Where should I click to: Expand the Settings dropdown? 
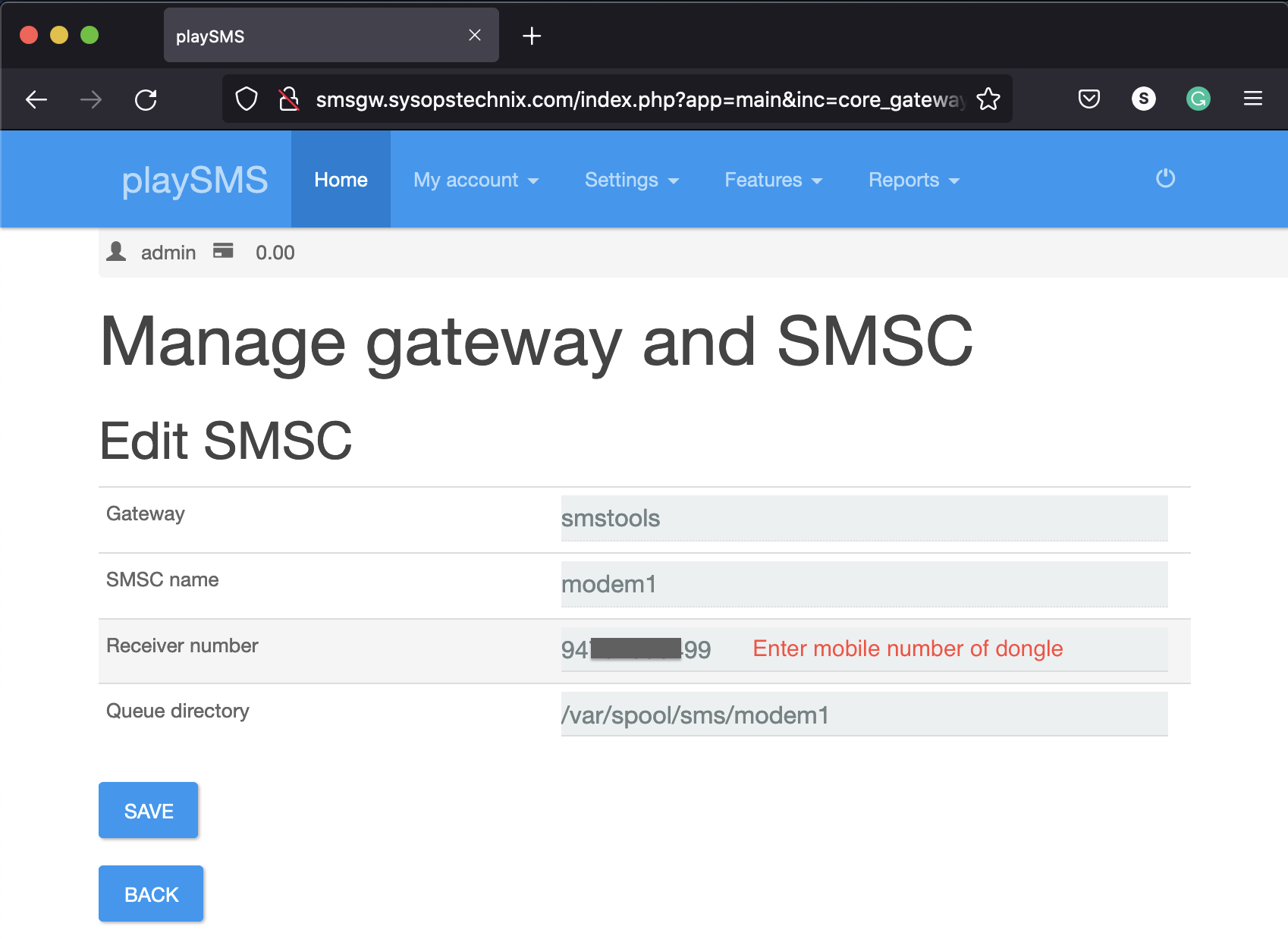click(x=631, y=180)
